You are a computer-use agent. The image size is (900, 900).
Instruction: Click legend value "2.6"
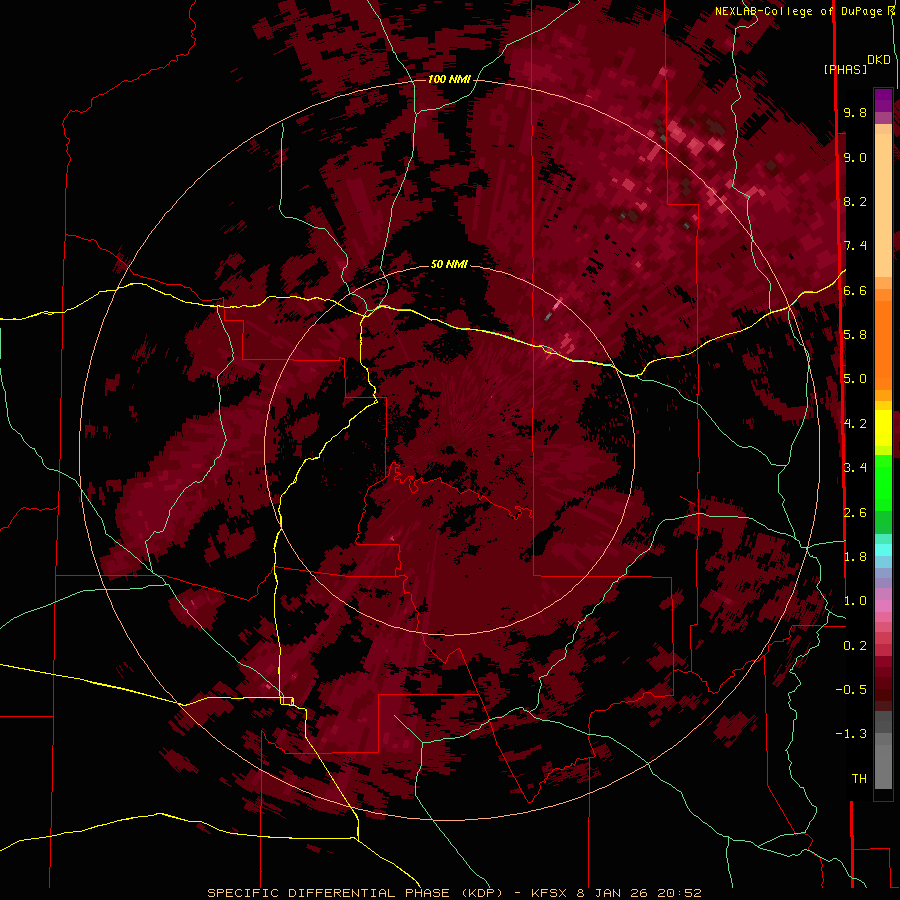(x=855, y=513)
